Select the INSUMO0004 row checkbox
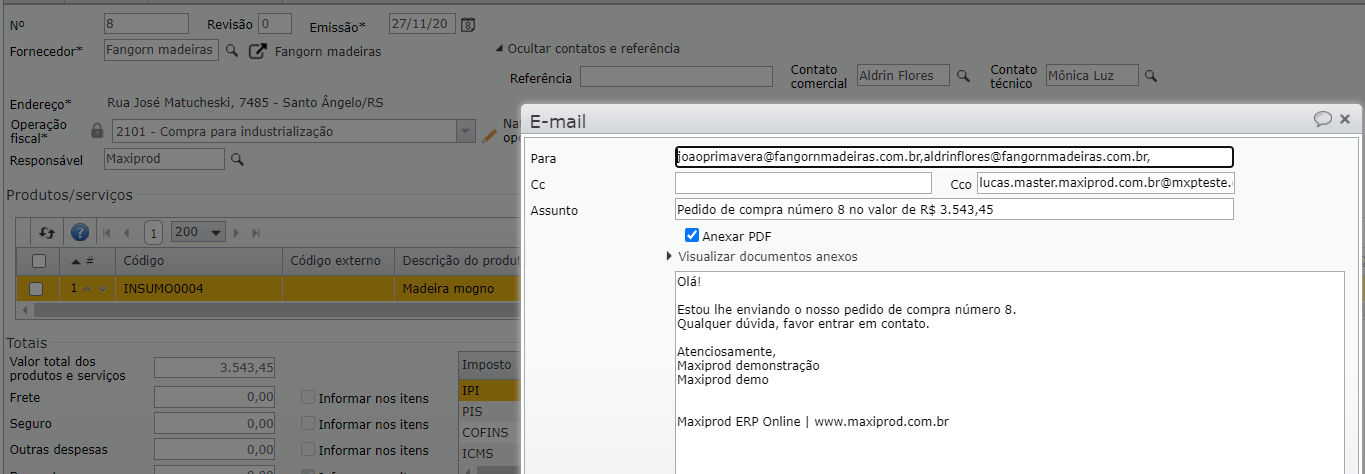1365x474 pixels. 36,289
